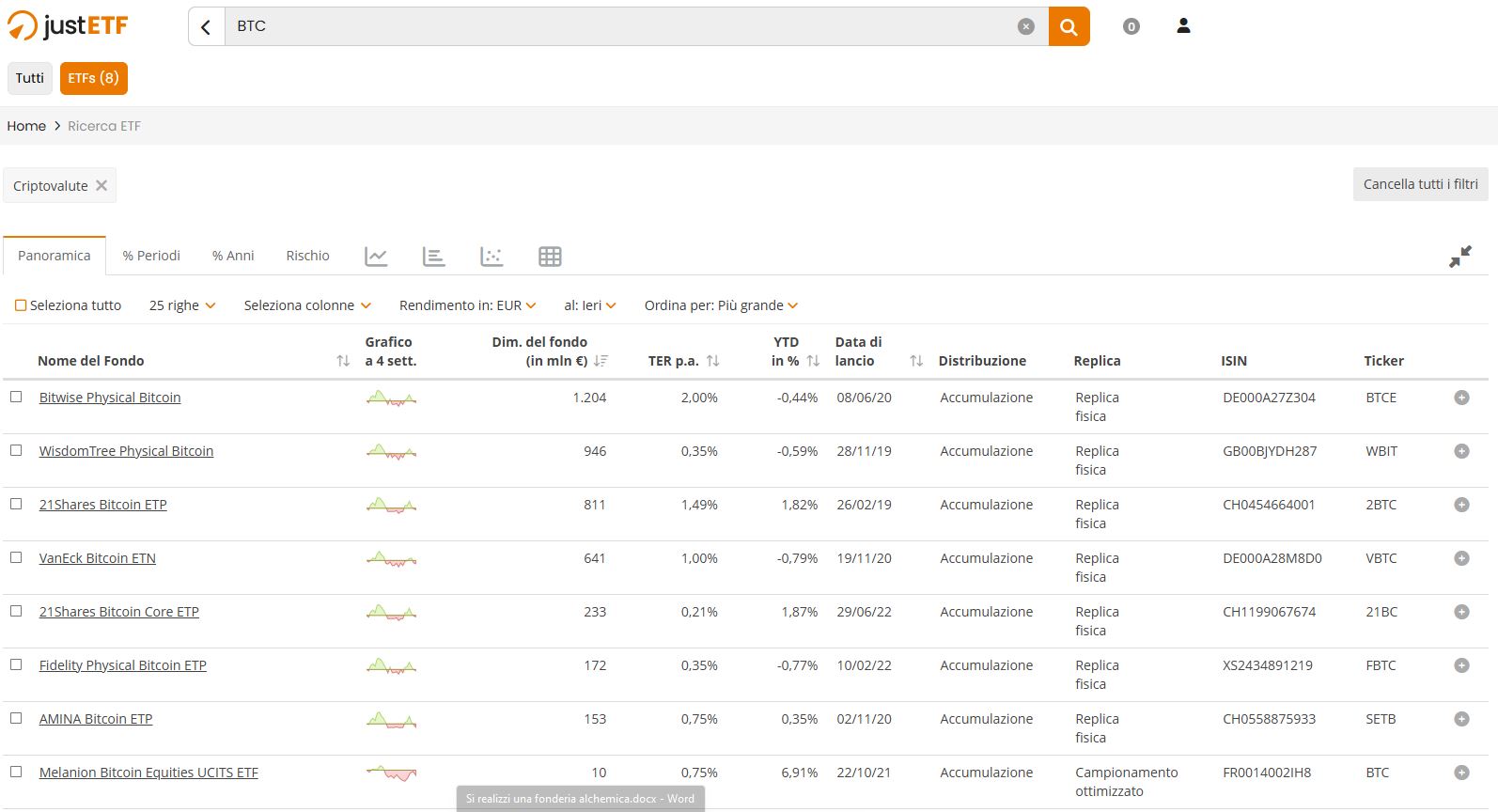1498x812 pixels.
Task: Click the orange search magnifier button
Action: pyautogui.click(x=1069, y=26)
